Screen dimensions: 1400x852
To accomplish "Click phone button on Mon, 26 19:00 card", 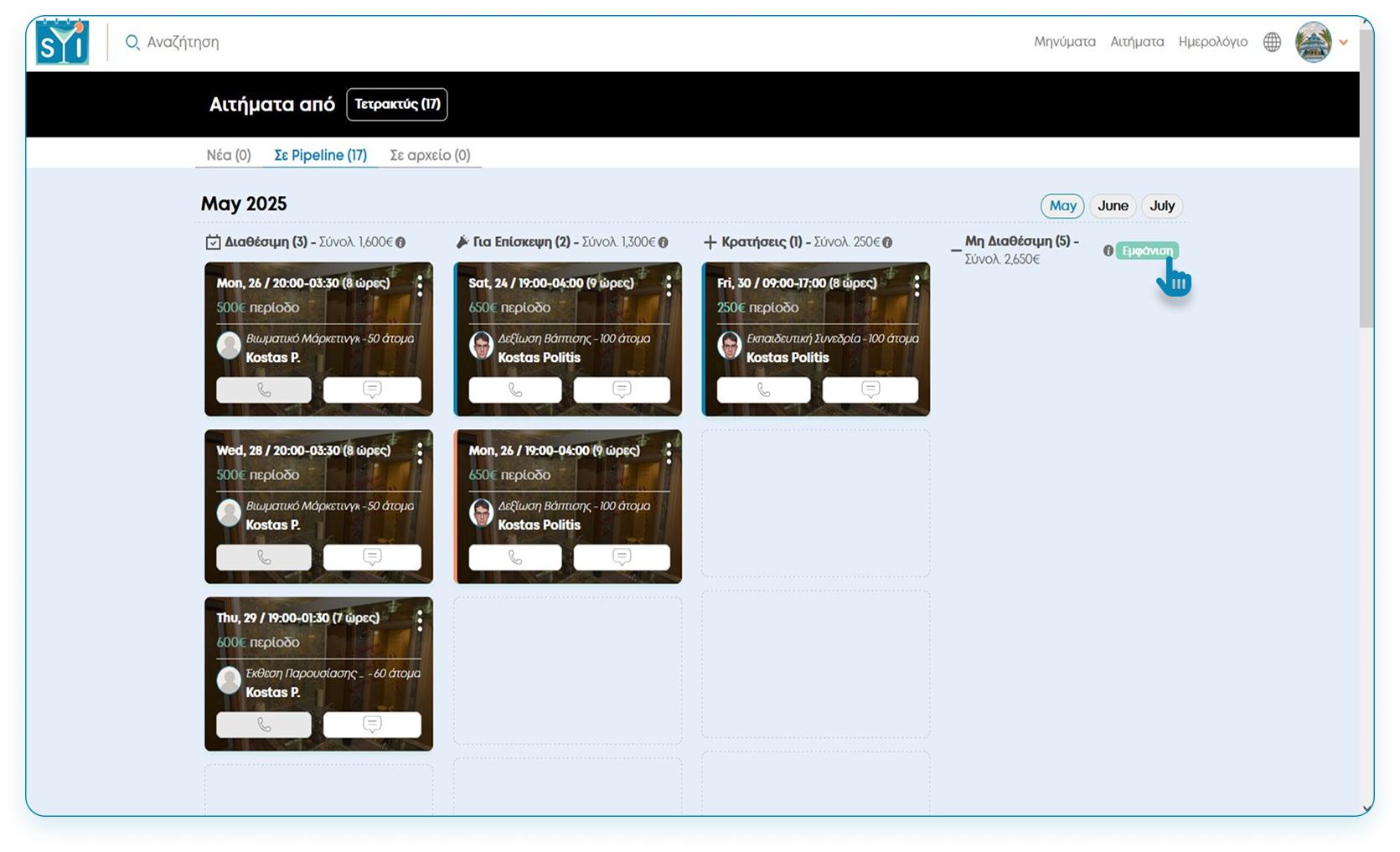I will click(514, 557).
